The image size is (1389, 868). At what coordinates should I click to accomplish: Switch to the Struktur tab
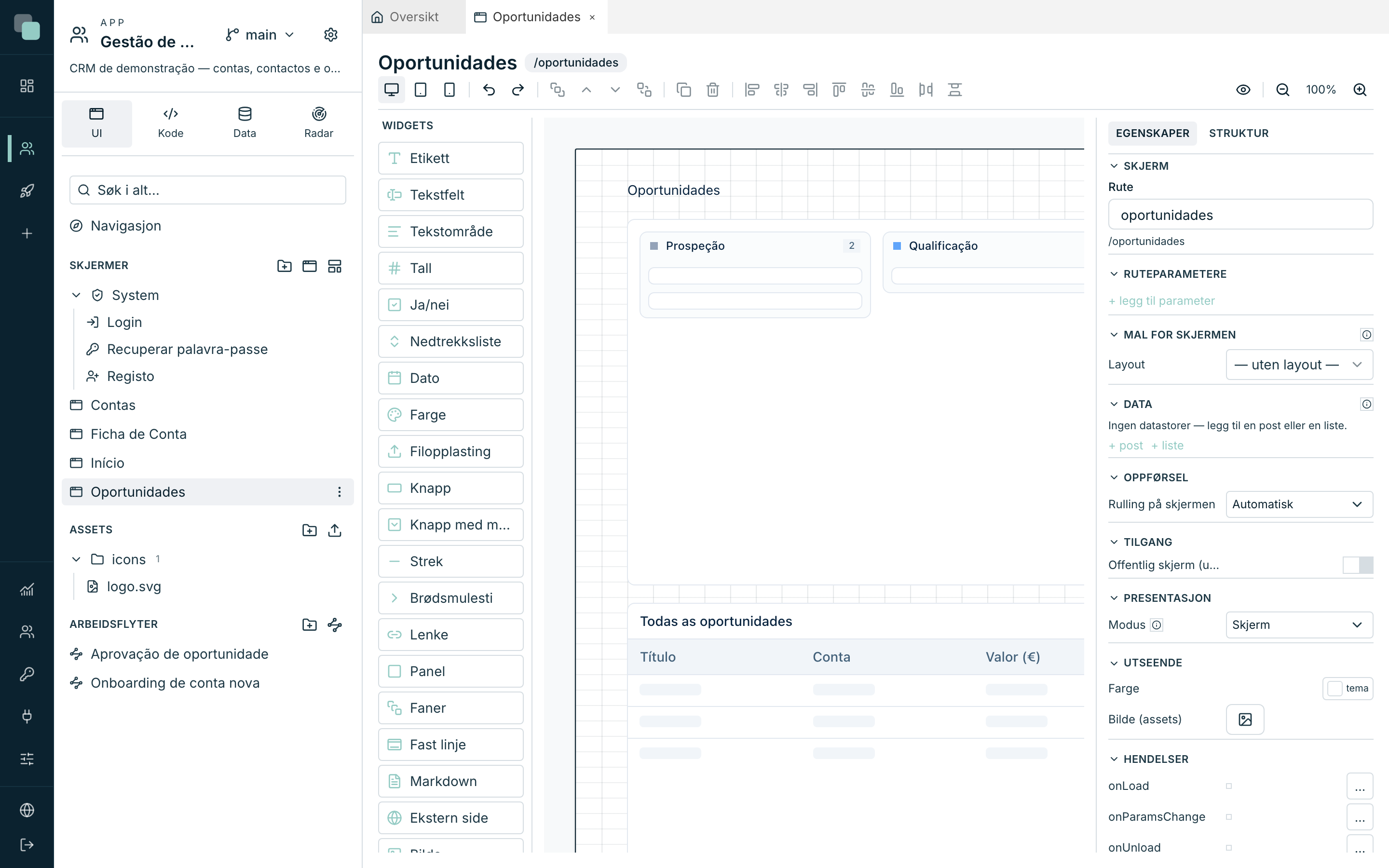pyautogui.click(x=1239, y=133)
